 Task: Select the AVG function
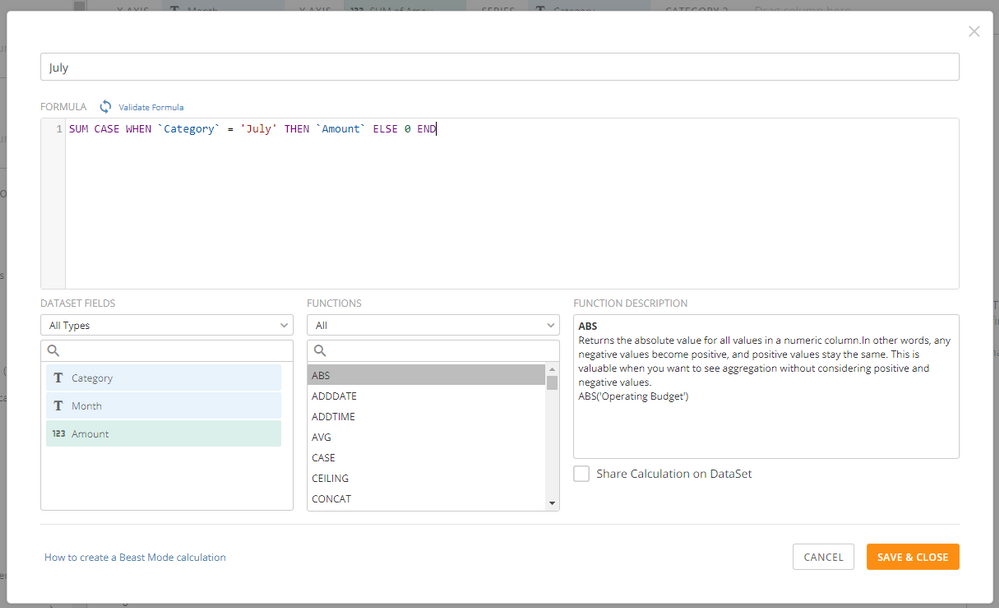426,437
